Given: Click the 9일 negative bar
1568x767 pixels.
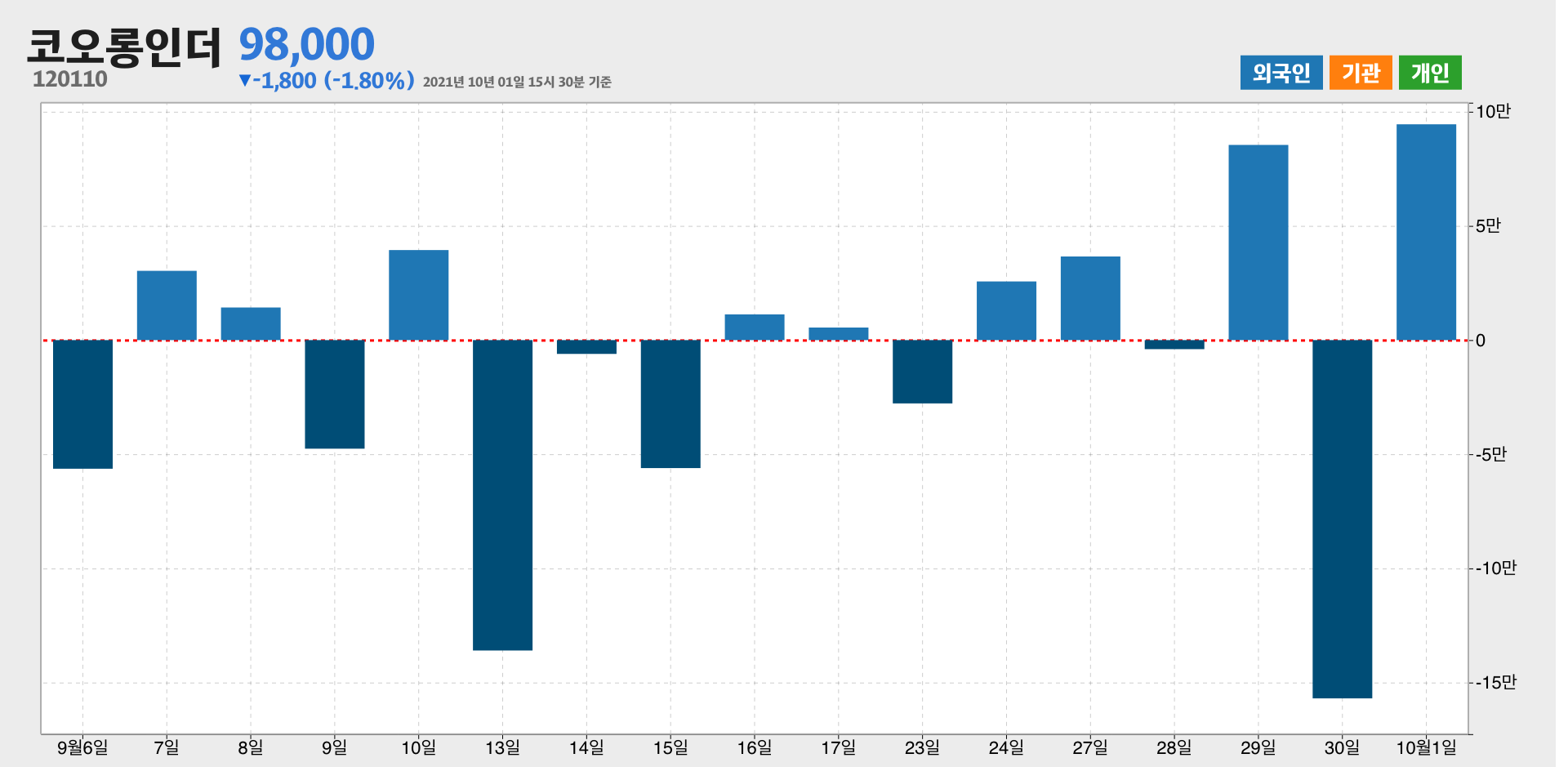Looking at the screenshot, I should click(x=335, y=395).
